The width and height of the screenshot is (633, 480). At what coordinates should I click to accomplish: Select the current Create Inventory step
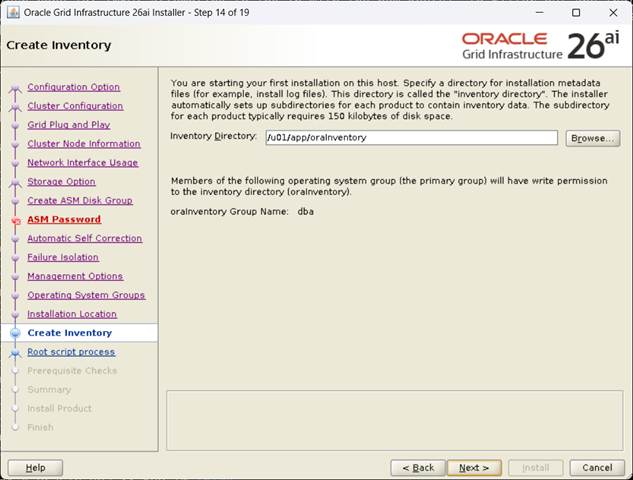[x=69, y=333]
